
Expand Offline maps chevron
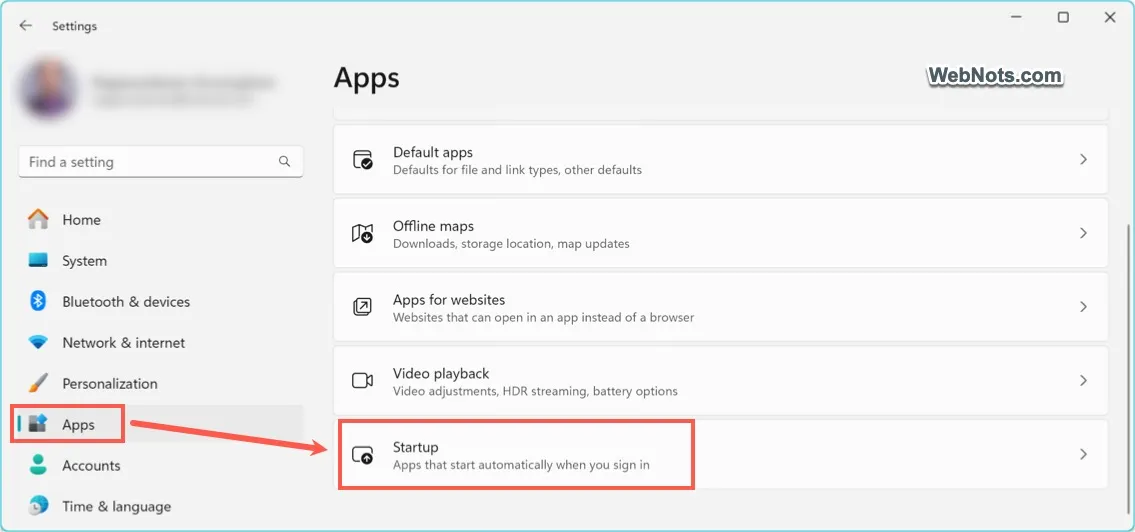1083,233
